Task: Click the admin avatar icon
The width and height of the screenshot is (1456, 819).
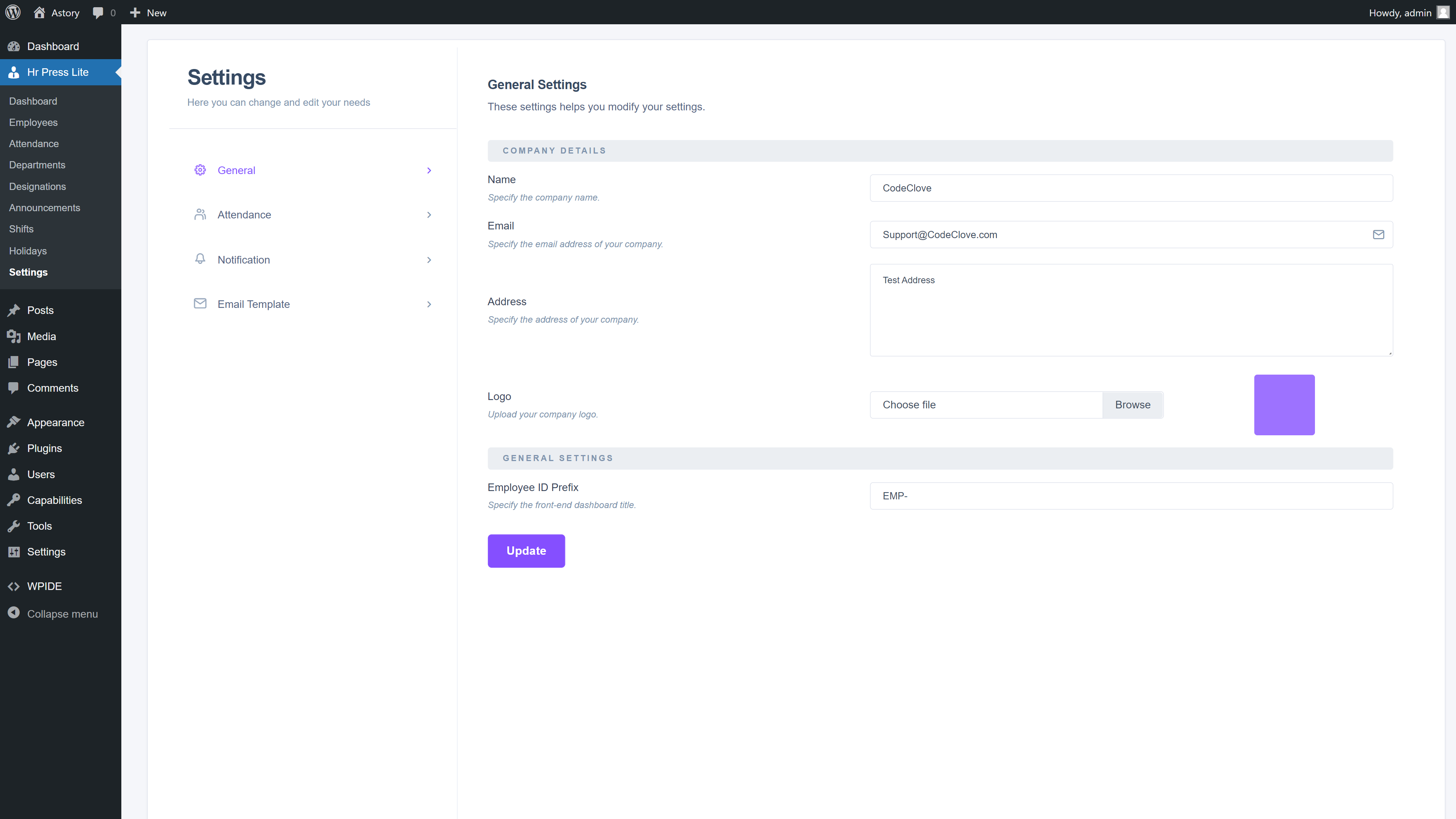Action: pos(1443,13)
